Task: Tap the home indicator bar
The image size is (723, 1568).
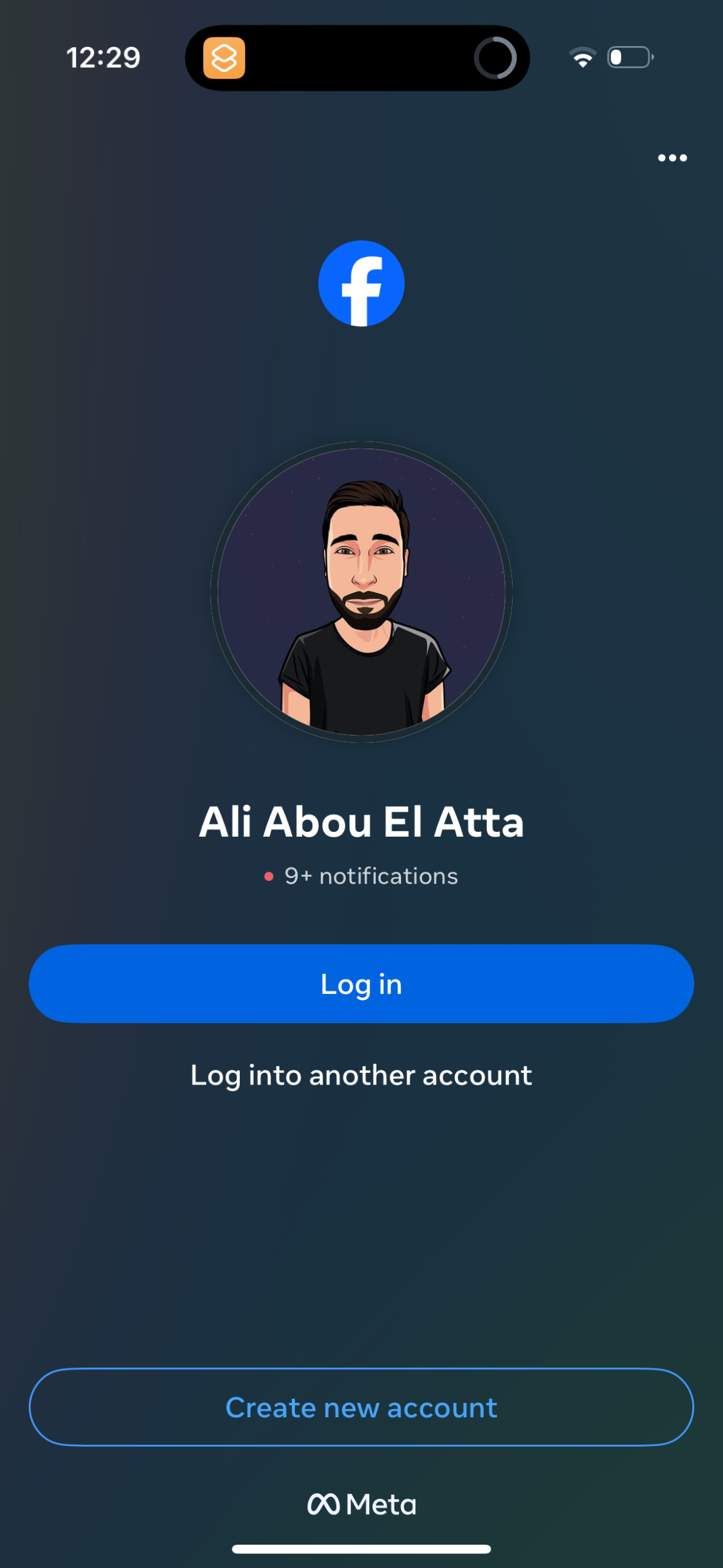Action: coord(361,1549)
